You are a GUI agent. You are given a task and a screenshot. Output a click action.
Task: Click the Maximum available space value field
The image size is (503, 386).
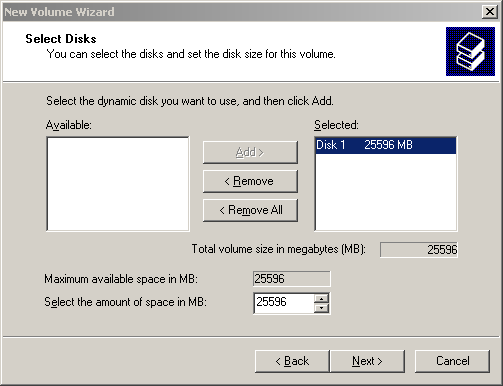[x=292, y=279]
